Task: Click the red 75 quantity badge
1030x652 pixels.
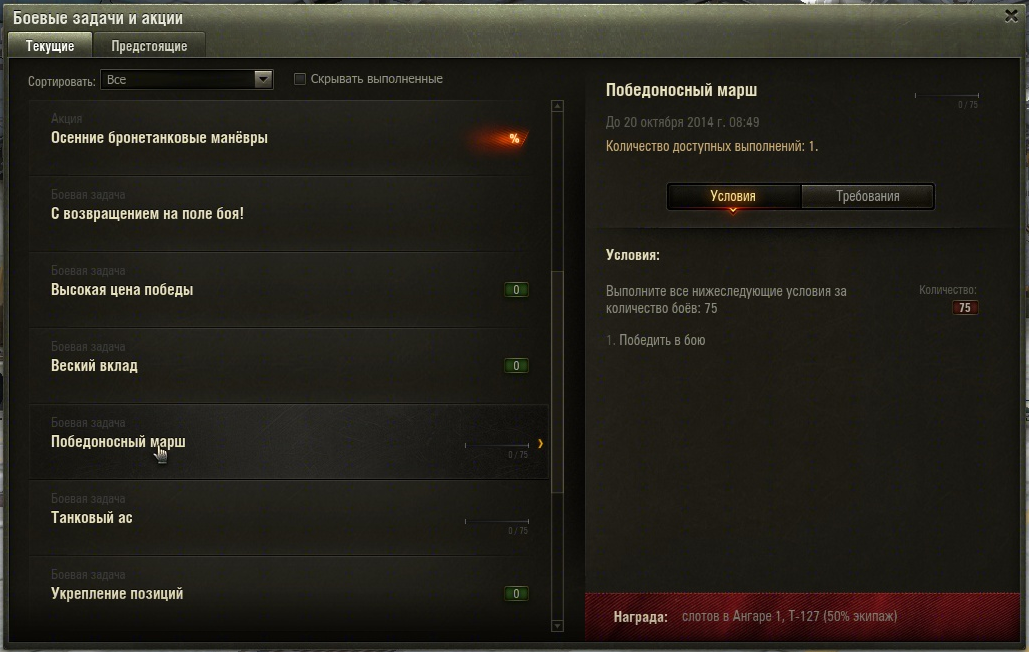Action: click(965, 308)
